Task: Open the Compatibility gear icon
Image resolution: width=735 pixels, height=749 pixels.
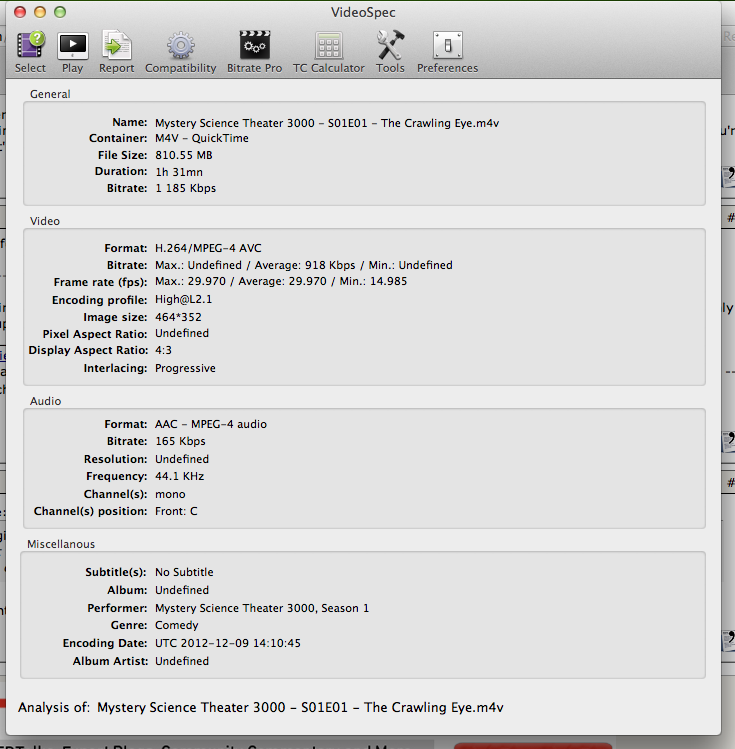Action: (x=181, y=46)
